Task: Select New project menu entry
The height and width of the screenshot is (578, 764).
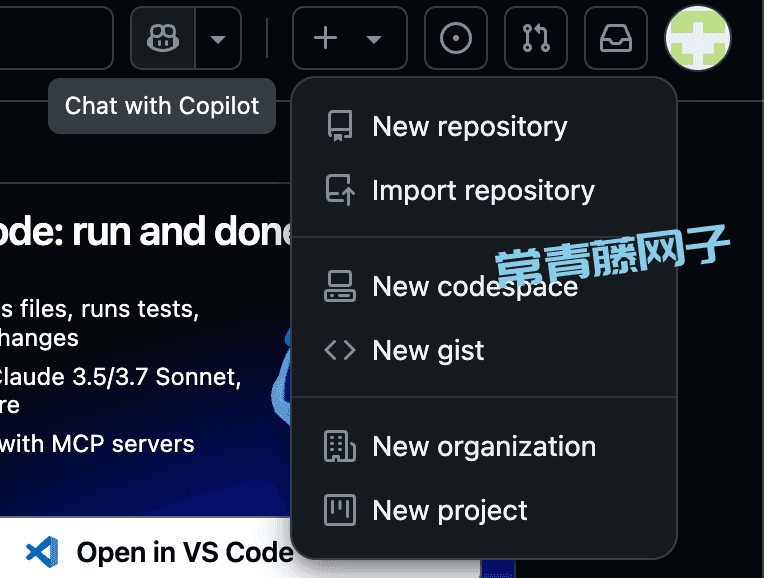Action: (x=483, y=510)
